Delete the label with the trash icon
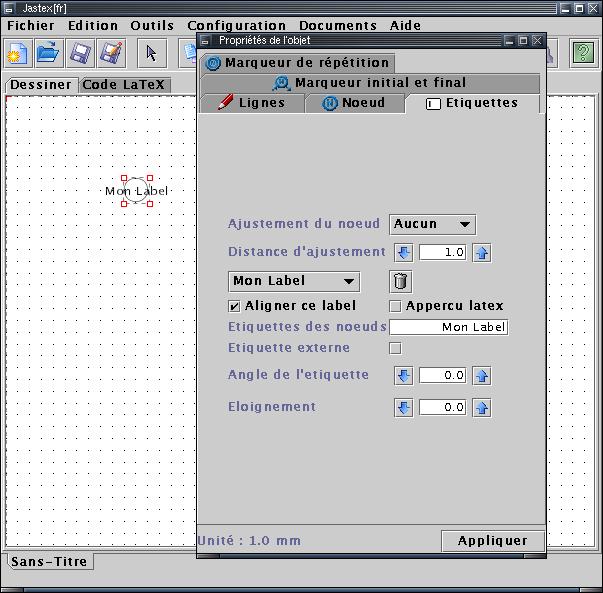603x593 pixels. click(400, 282)
